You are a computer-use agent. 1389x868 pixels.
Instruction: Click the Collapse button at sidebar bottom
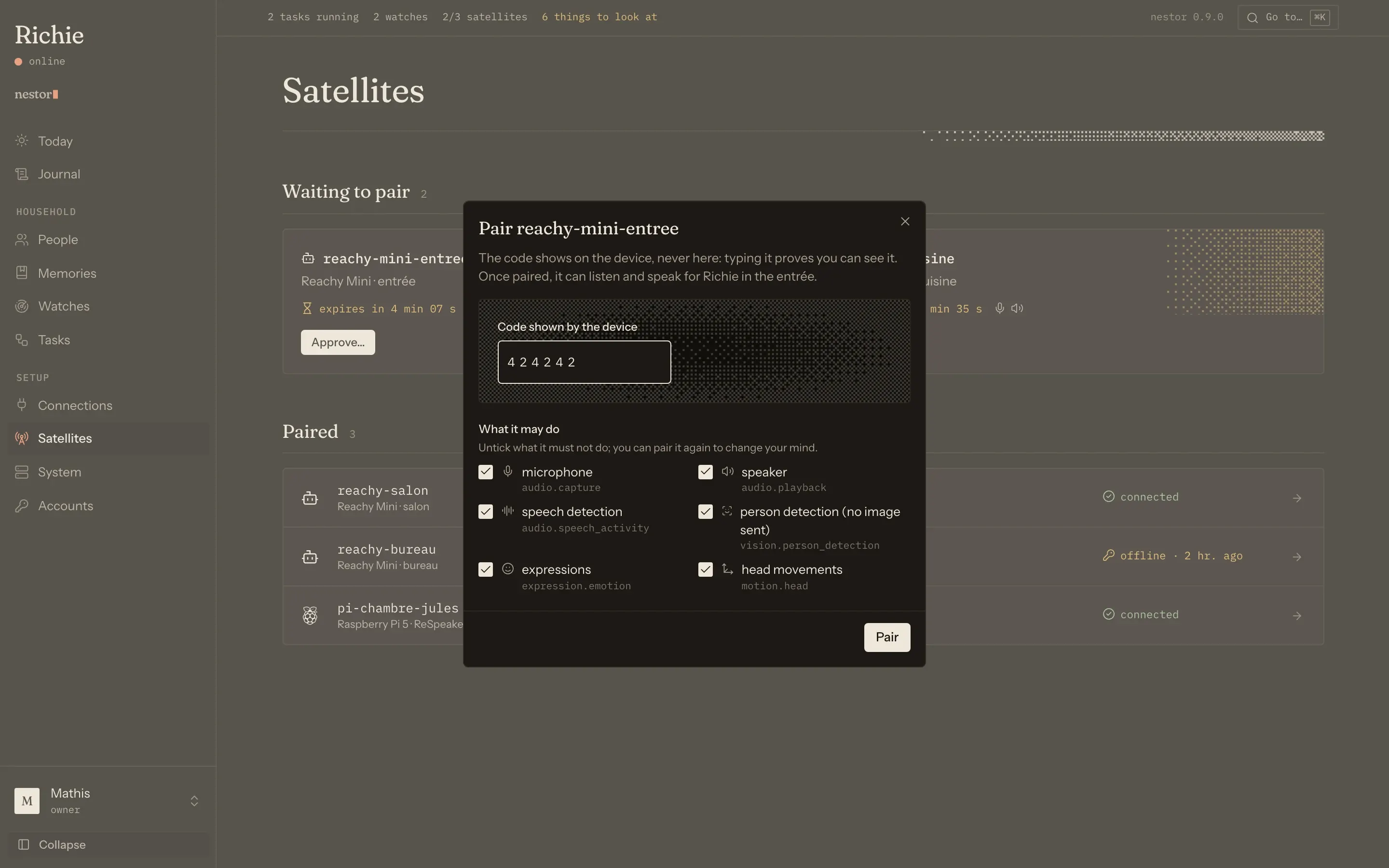click(108, 845)
